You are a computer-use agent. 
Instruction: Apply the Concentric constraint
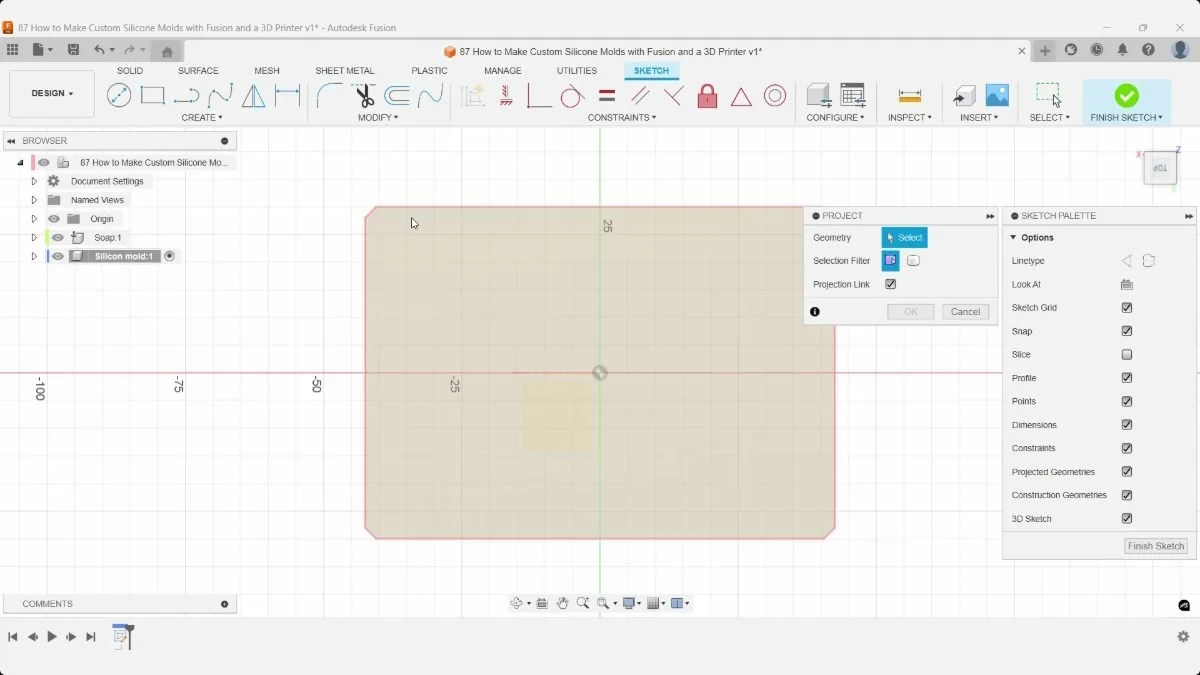click(775, 95)
